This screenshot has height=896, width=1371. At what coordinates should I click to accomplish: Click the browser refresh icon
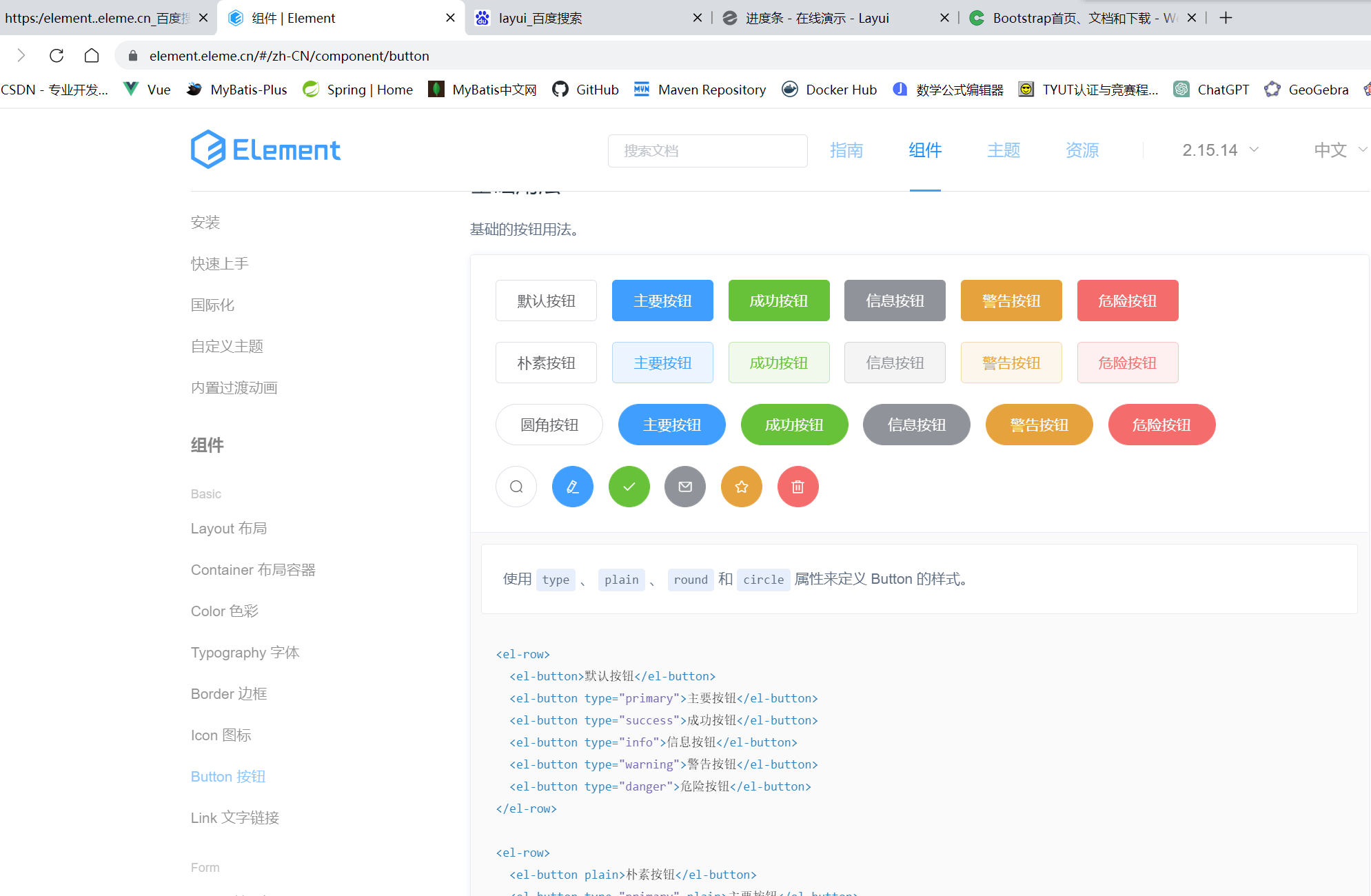[57, 56]
